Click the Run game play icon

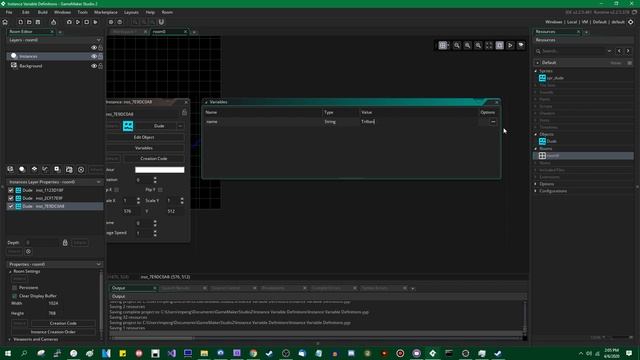point(78,22)
